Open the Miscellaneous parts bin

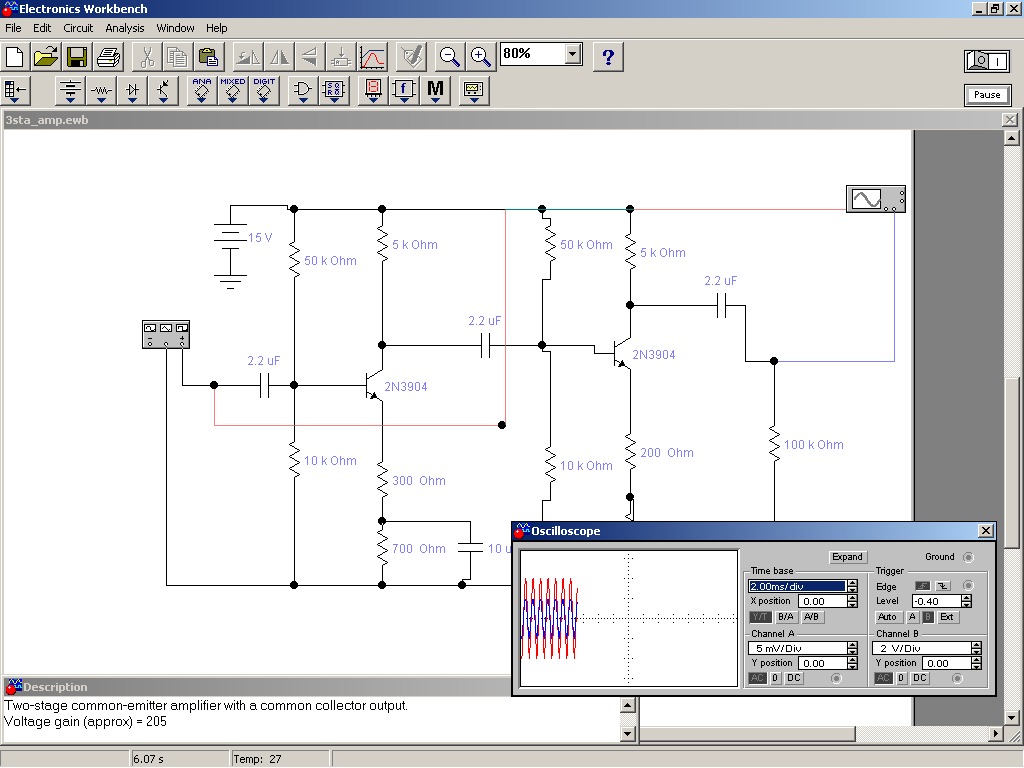click(436, 91)
